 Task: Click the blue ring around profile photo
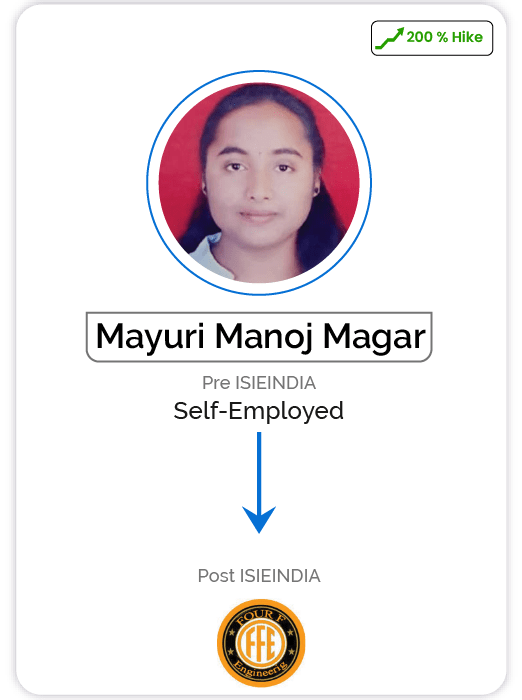pyautogui.click(x=259, y=71)
